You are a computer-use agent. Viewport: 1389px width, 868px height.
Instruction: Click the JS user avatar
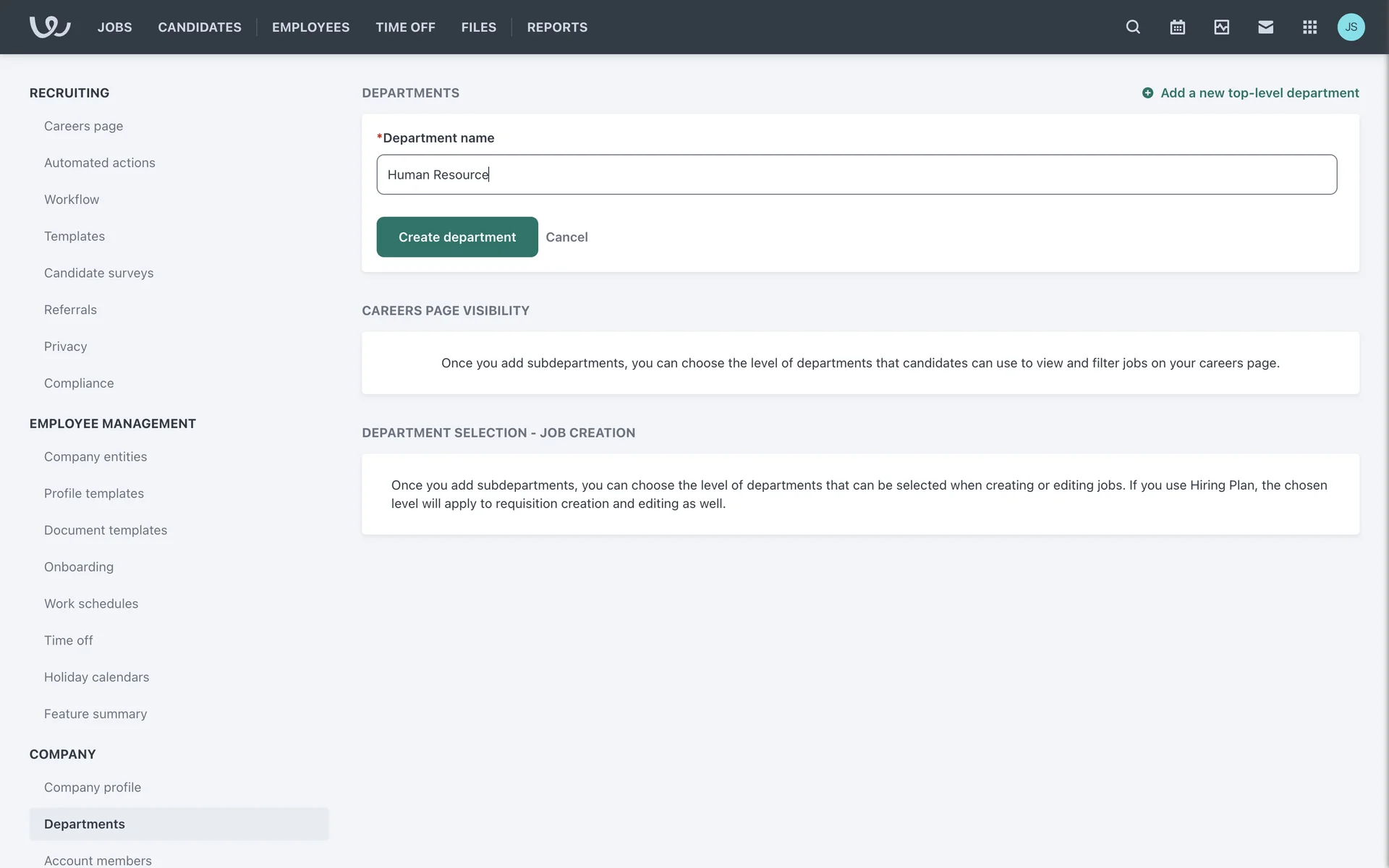click(x=1351, y=27)
